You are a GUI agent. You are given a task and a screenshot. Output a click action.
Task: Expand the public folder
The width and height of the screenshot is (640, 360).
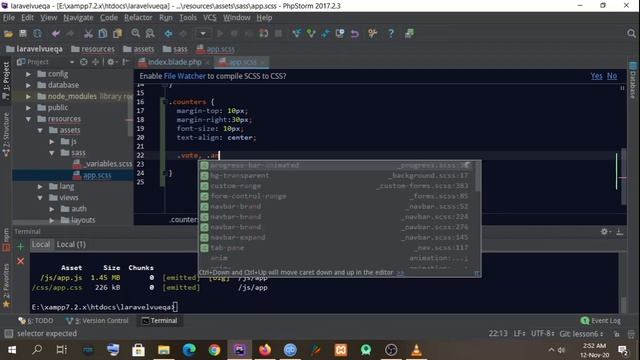28,108
